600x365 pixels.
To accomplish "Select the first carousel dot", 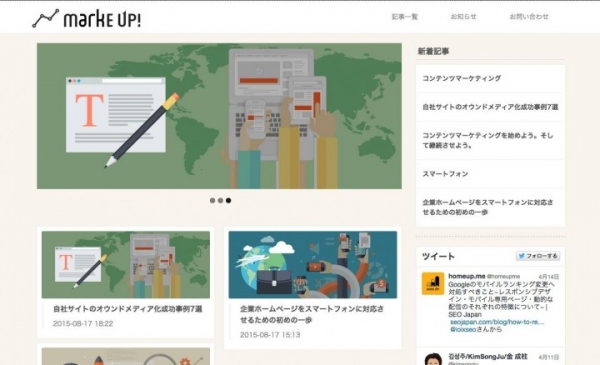I will [212, 200].
